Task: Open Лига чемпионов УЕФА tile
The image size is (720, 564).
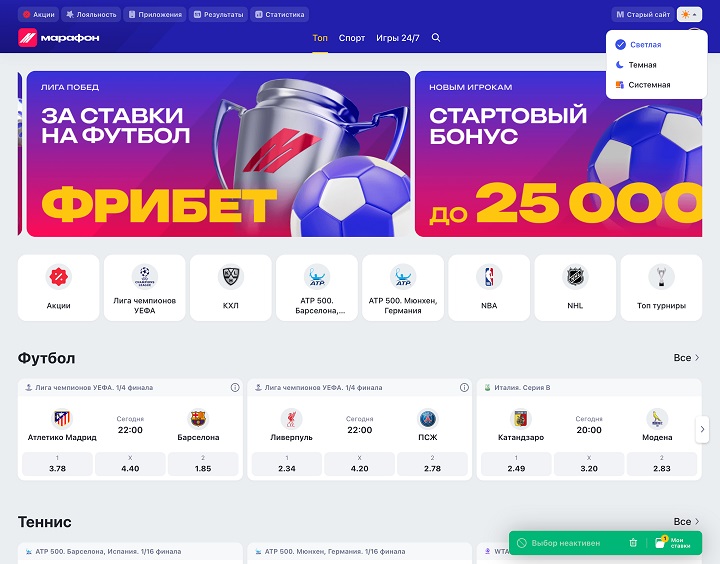Action: point(145,288)
